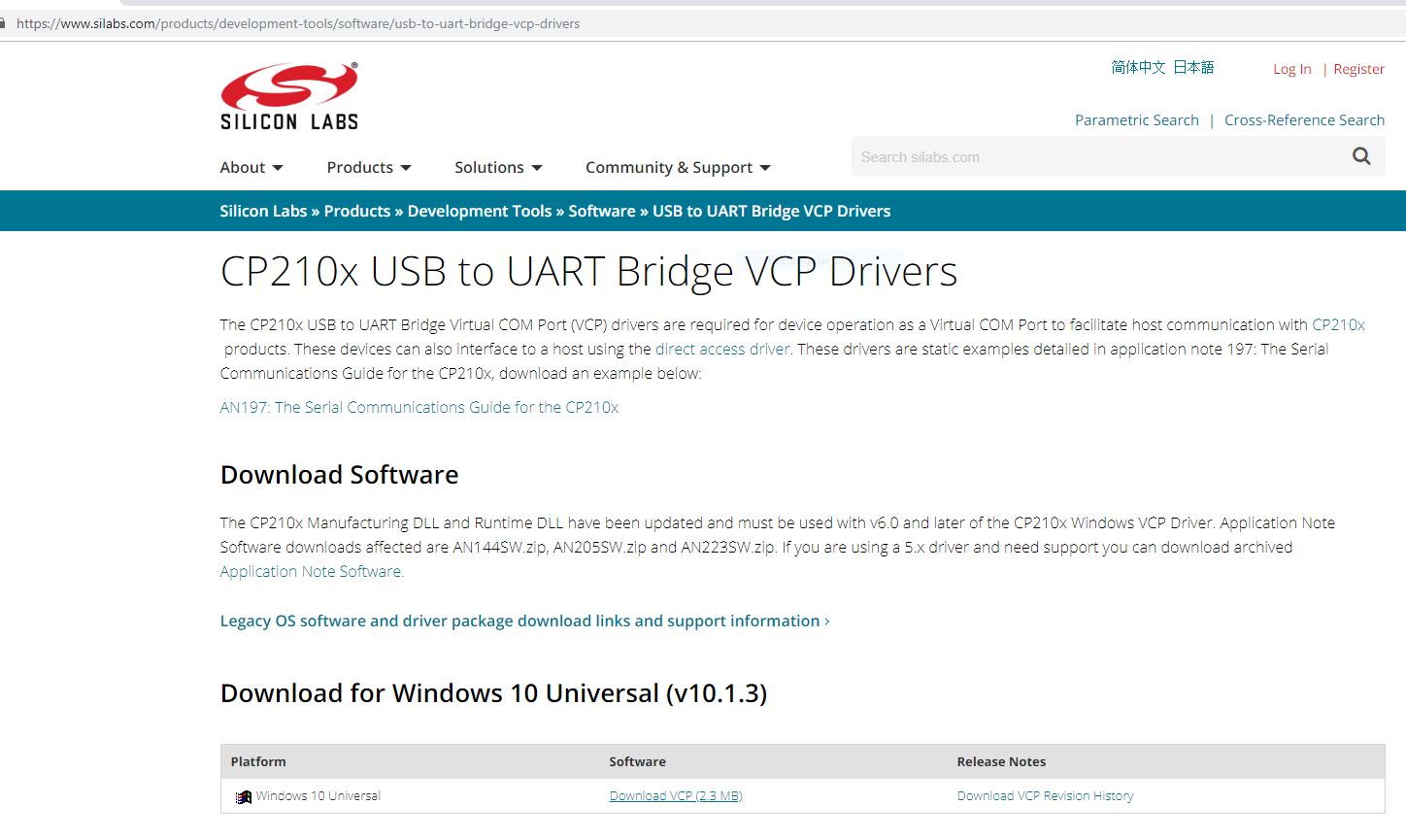Switch language to Japanese
This screenshot has height=840, width=1406.
(1193, 67)
